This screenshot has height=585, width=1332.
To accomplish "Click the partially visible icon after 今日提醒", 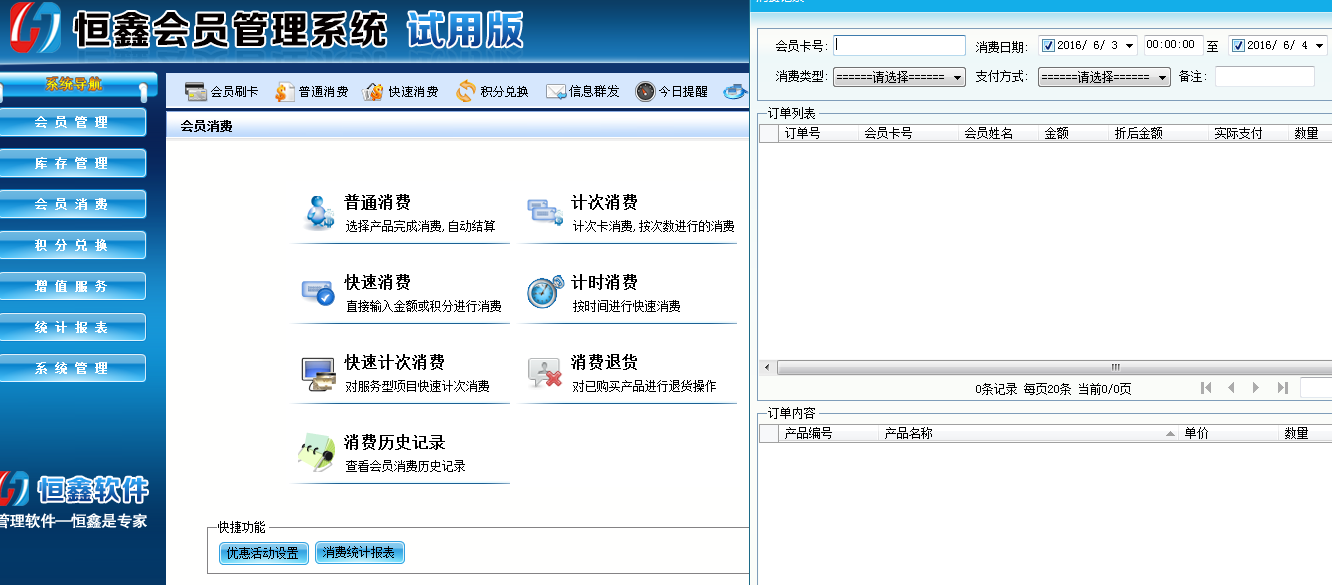I will (735, 92).
